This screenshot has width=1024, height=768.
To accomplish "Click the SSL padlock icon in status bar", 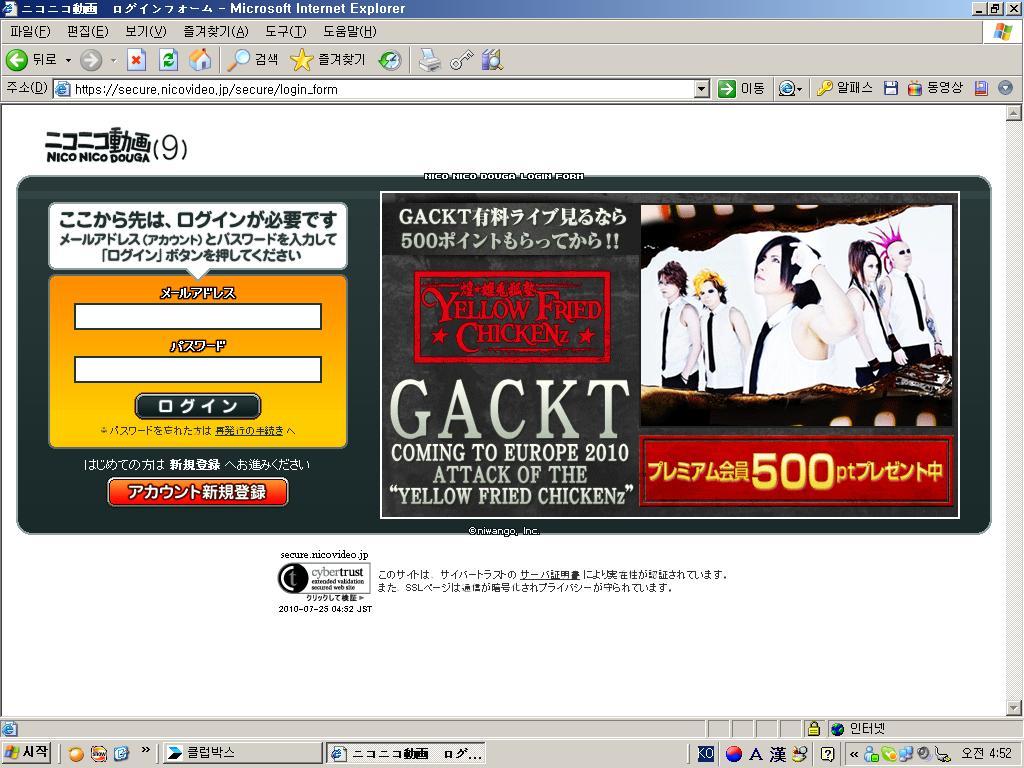I will tap(813, 728).
